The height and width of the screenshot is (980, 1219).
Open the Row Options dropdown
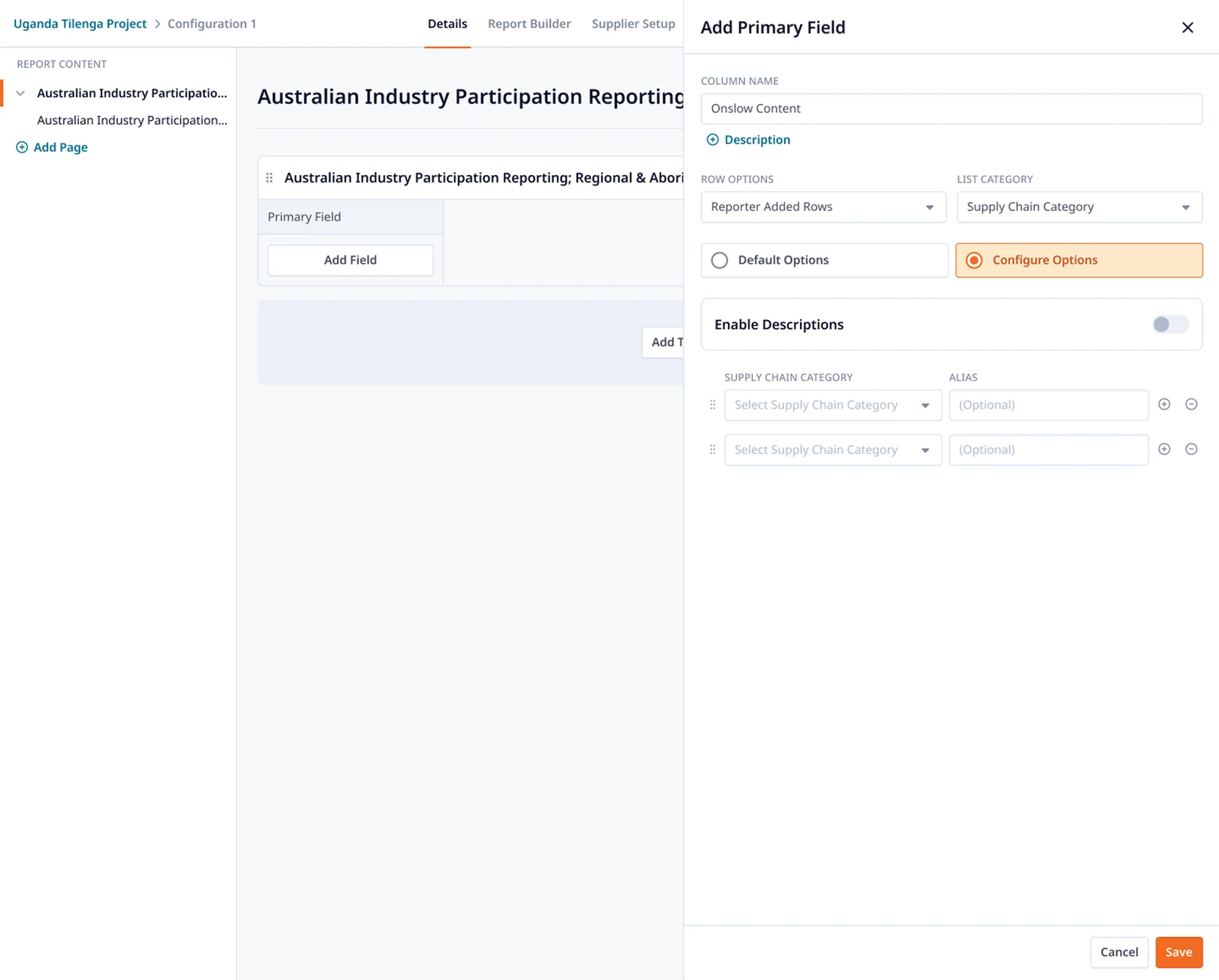click(823, 207)
